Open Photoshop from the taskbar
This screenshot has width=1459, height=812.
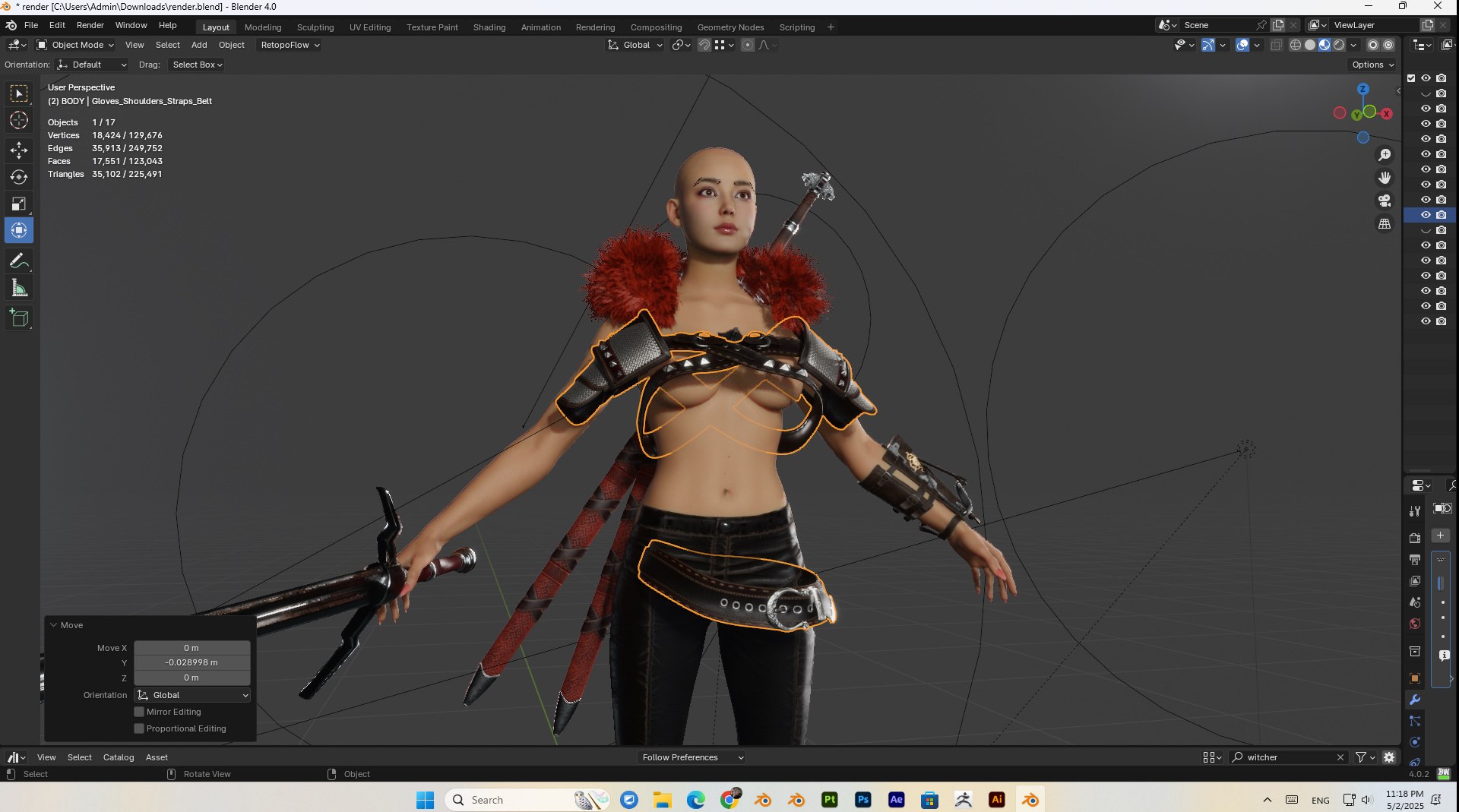click(x=862, y=800)
